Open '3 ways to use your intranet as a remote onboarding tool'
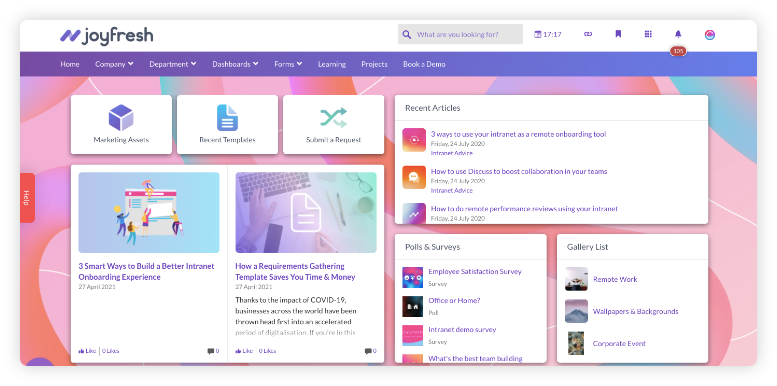This screenshot has height=386, width=777. click(x=518, y=134)
